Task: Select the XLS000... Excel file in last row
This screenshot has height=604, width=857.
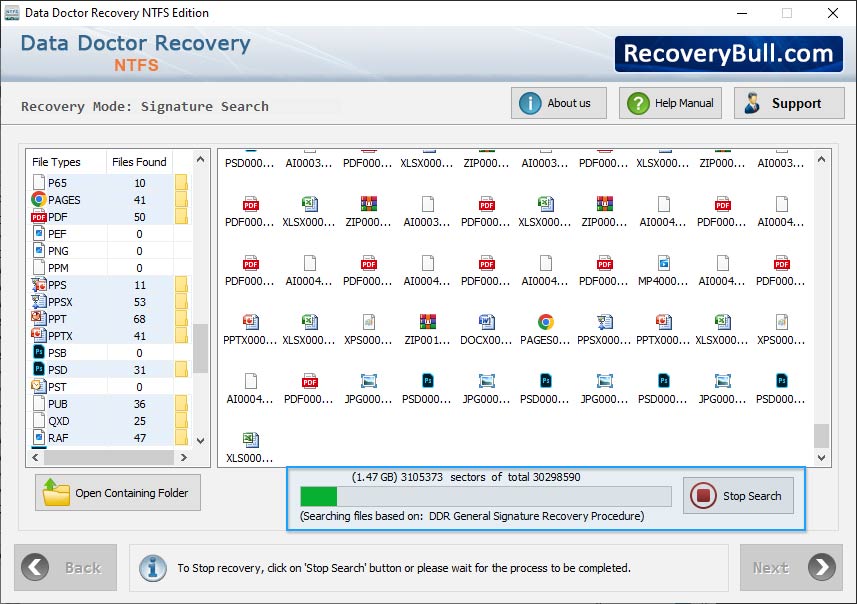Action: click(250, 448)
